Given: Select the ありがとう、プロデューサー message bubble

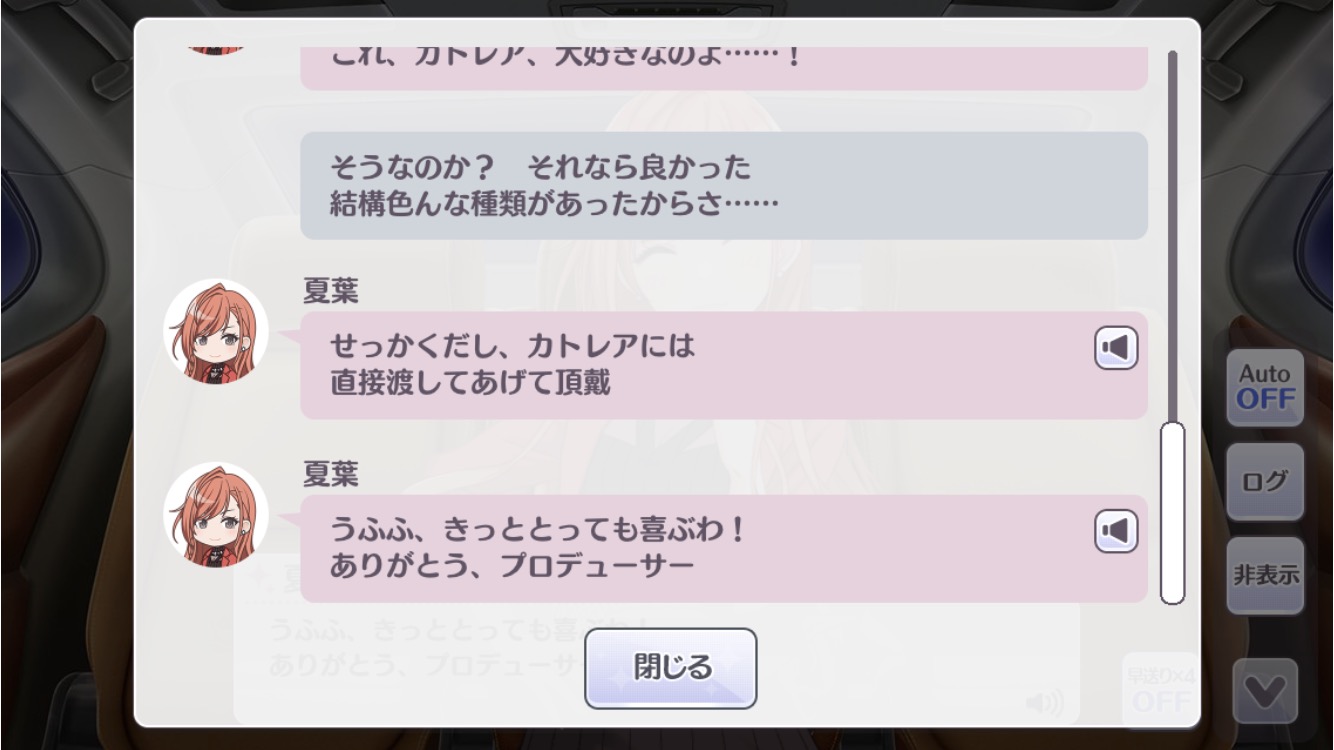Looking at the screenshot, I should [724, 549].
